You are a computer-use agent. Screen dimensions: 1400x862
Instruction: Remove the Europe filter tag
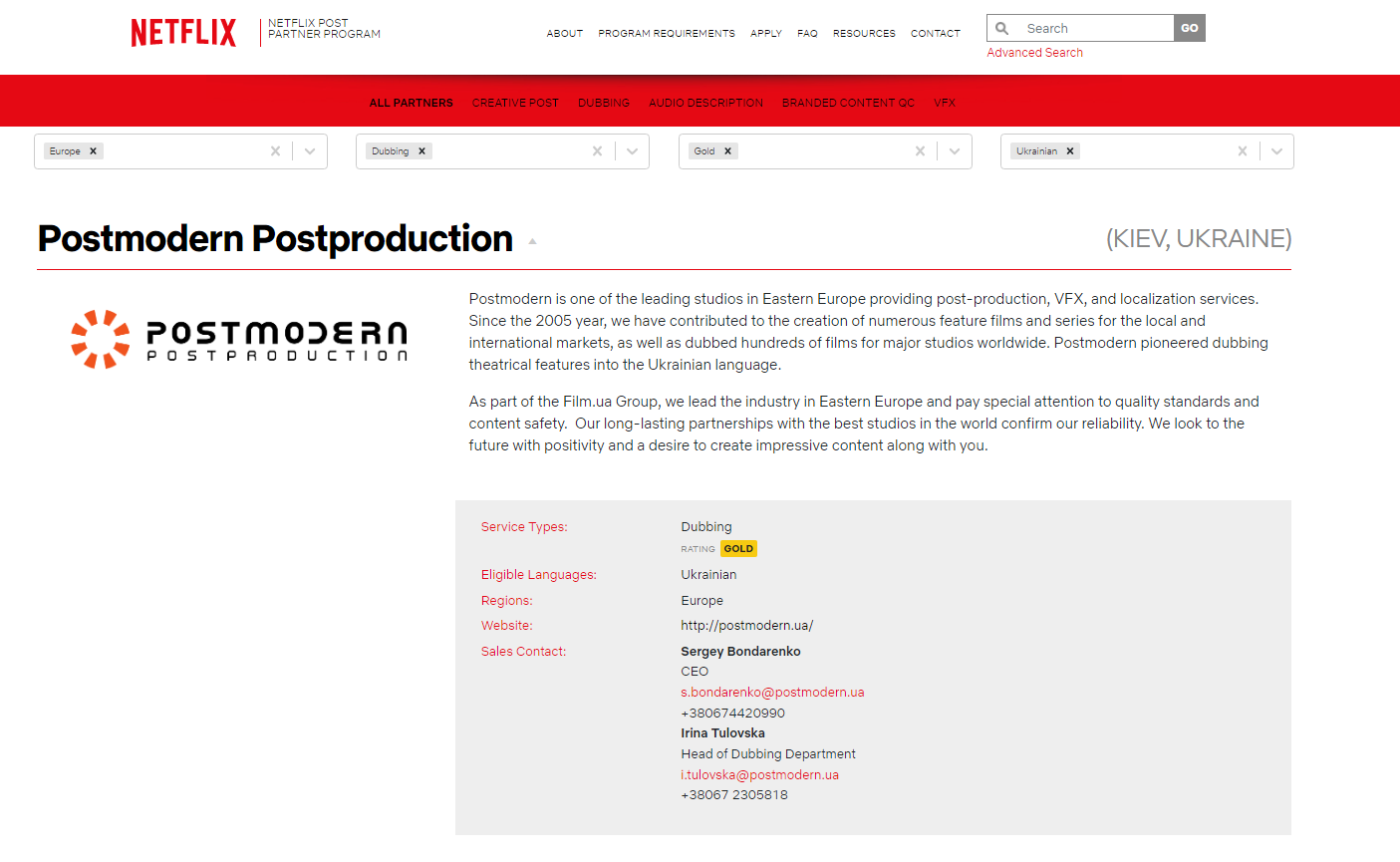click(94, 151)
